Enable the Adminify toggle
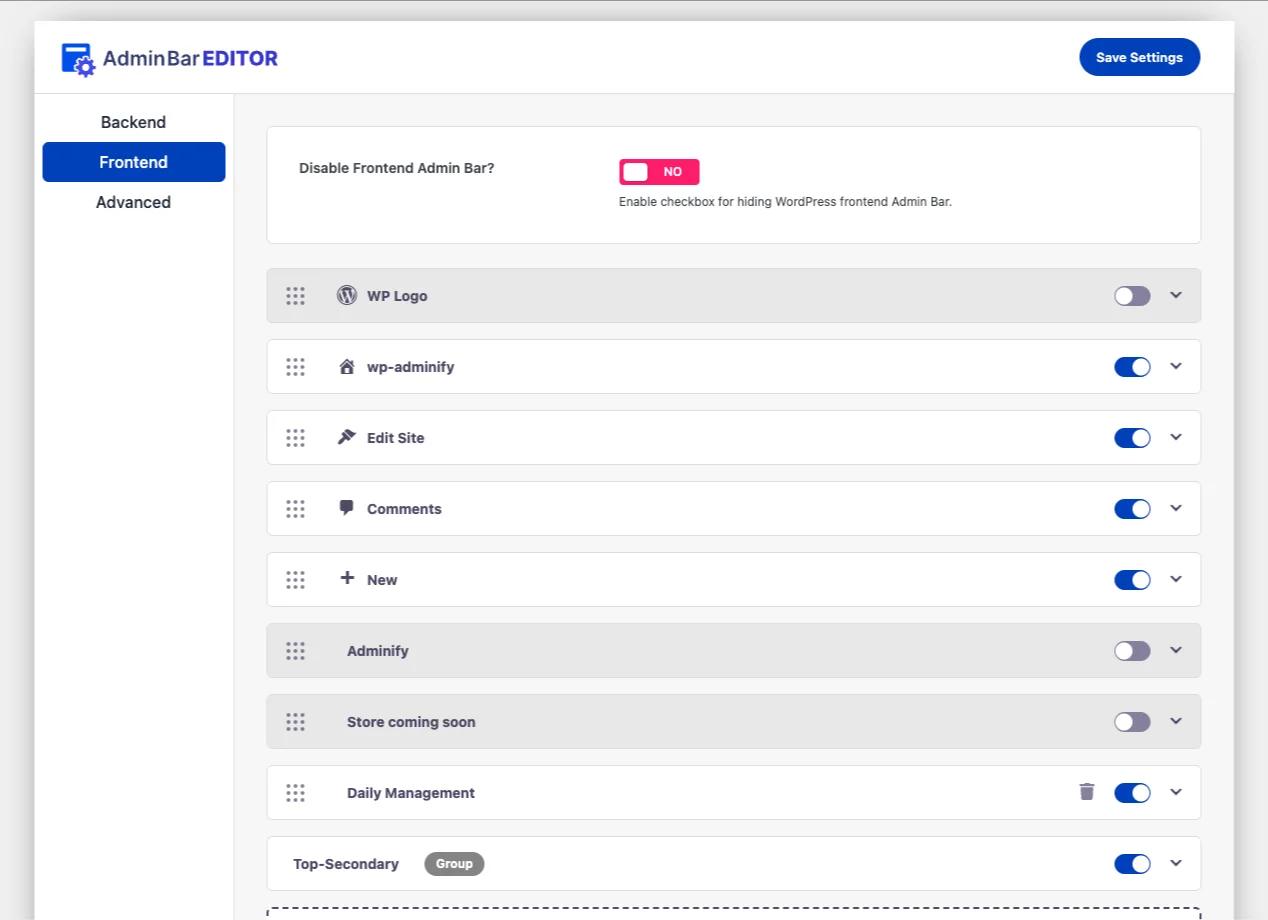Image resolution: width=1268 pixels, height=920 pixels. click(x=1132, y=651)
